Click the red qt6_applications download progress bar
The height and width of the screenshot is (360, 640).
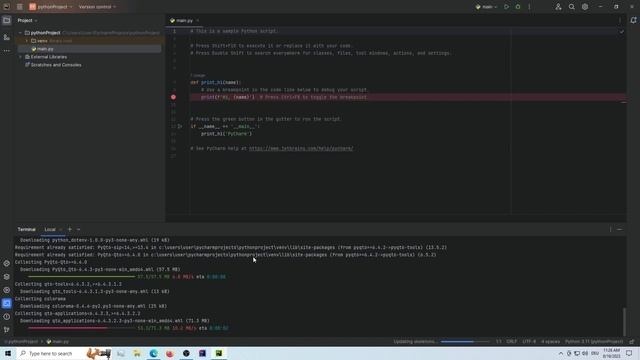81,328
